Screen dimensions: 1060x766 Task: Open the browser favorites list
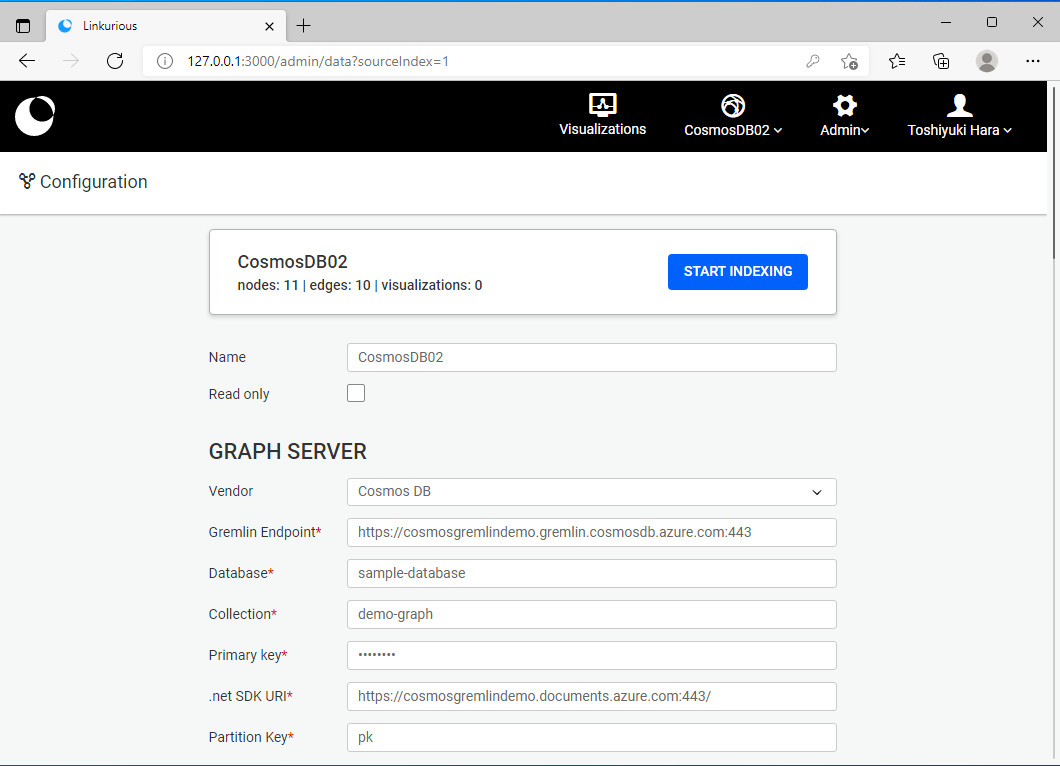tap(897, 62)
